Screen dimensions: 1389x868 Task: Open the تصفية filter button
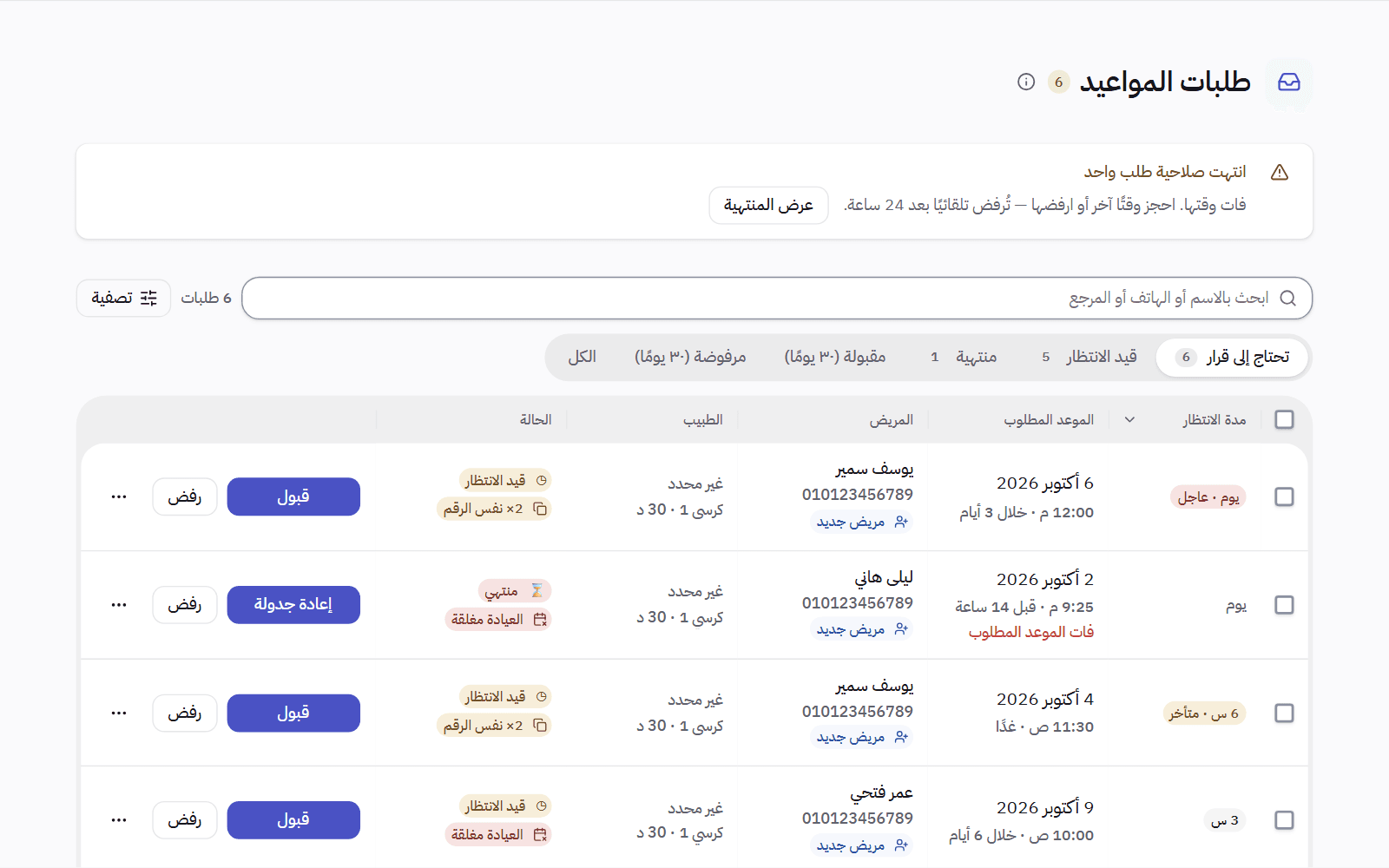124,298
